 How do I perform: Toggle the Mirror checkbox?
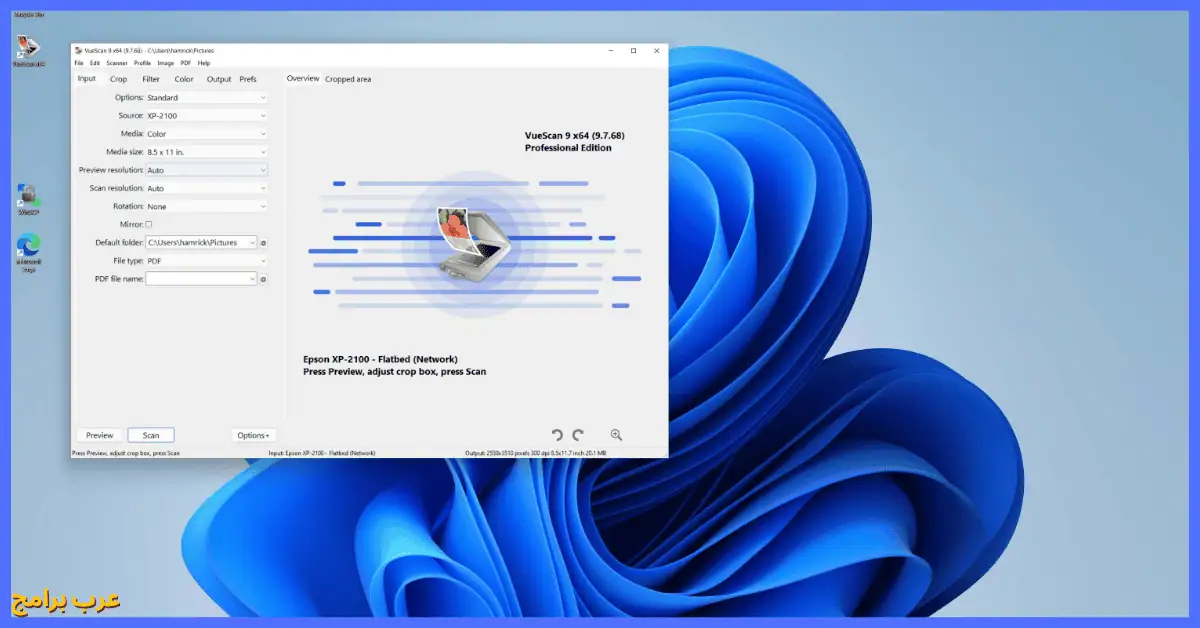[x=149, y=225]
